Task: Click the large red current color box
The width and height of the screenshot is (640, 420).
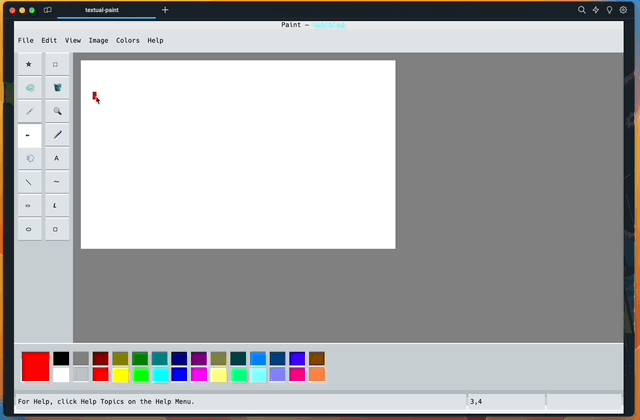Action: point(36,366)
